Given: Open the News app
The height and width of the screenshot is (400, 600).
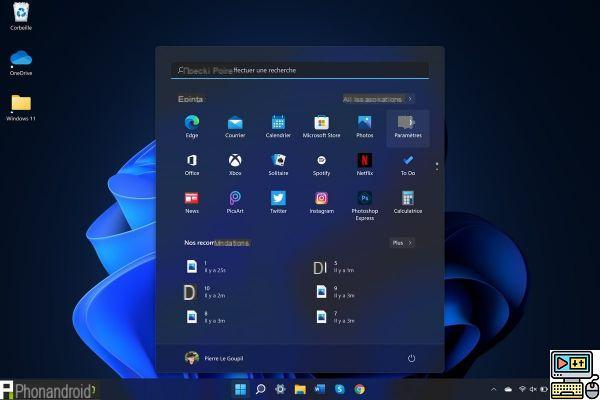Looking at the screenshot, I should pos(192,202).
